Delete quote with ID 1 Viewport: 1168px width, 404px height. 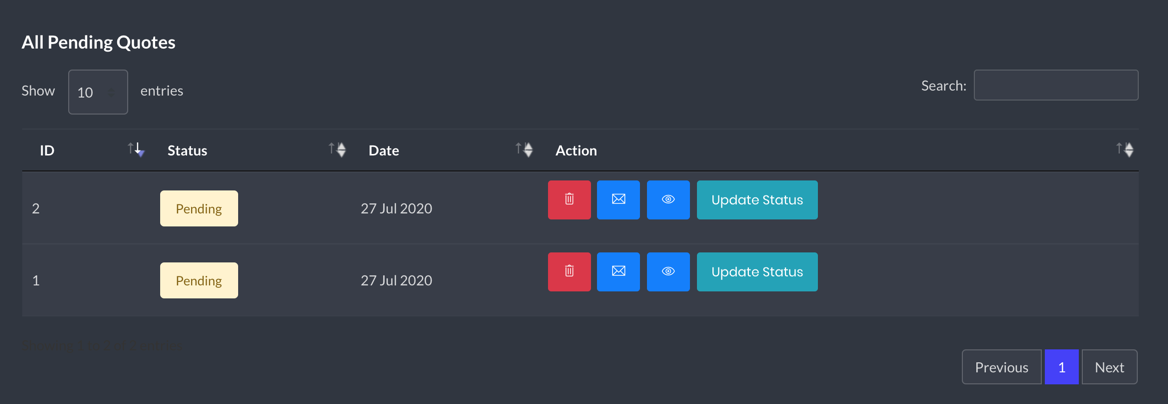pos(569,271)
